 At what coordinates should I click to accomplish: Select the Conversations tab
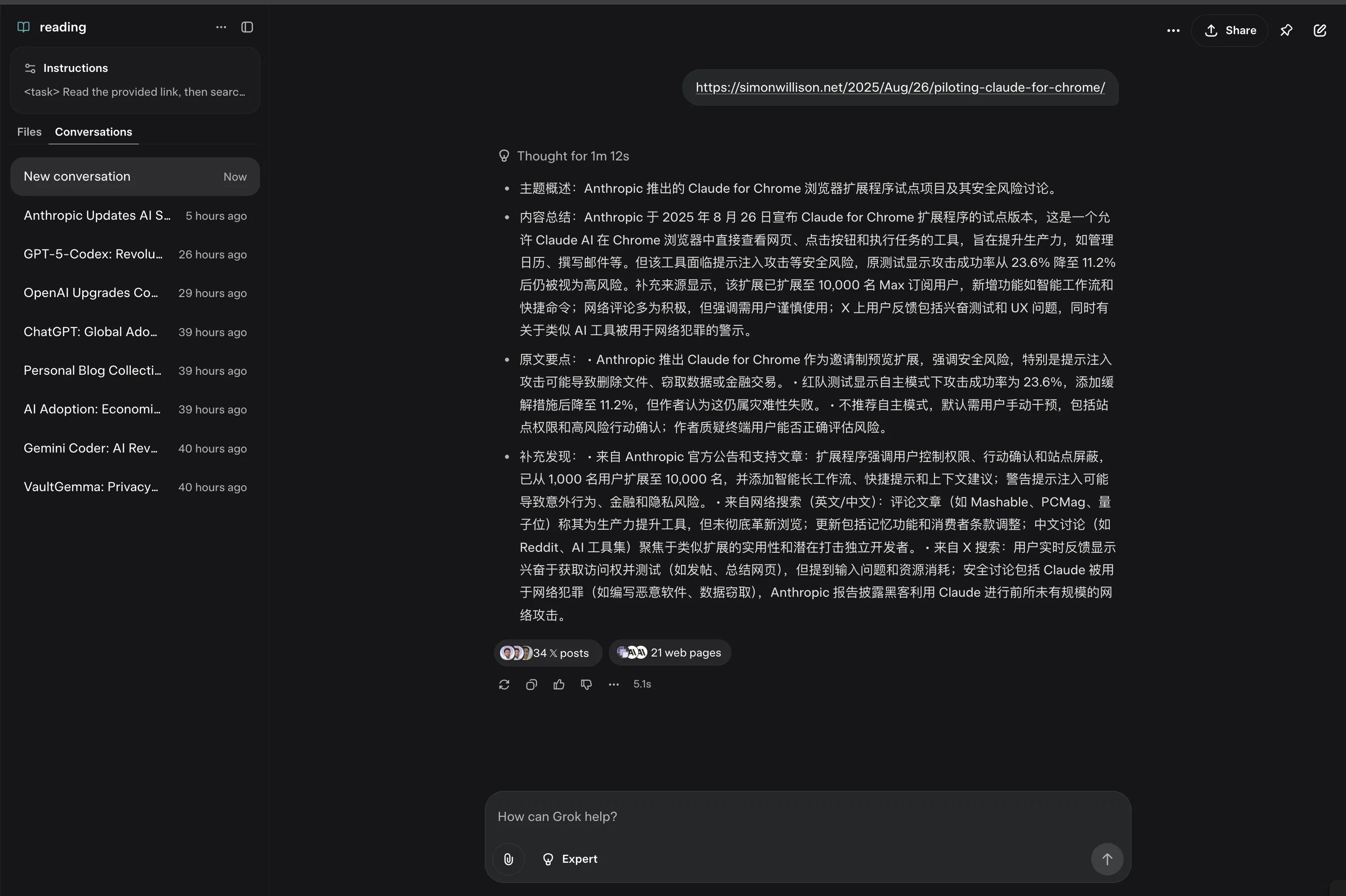(93, 132)
